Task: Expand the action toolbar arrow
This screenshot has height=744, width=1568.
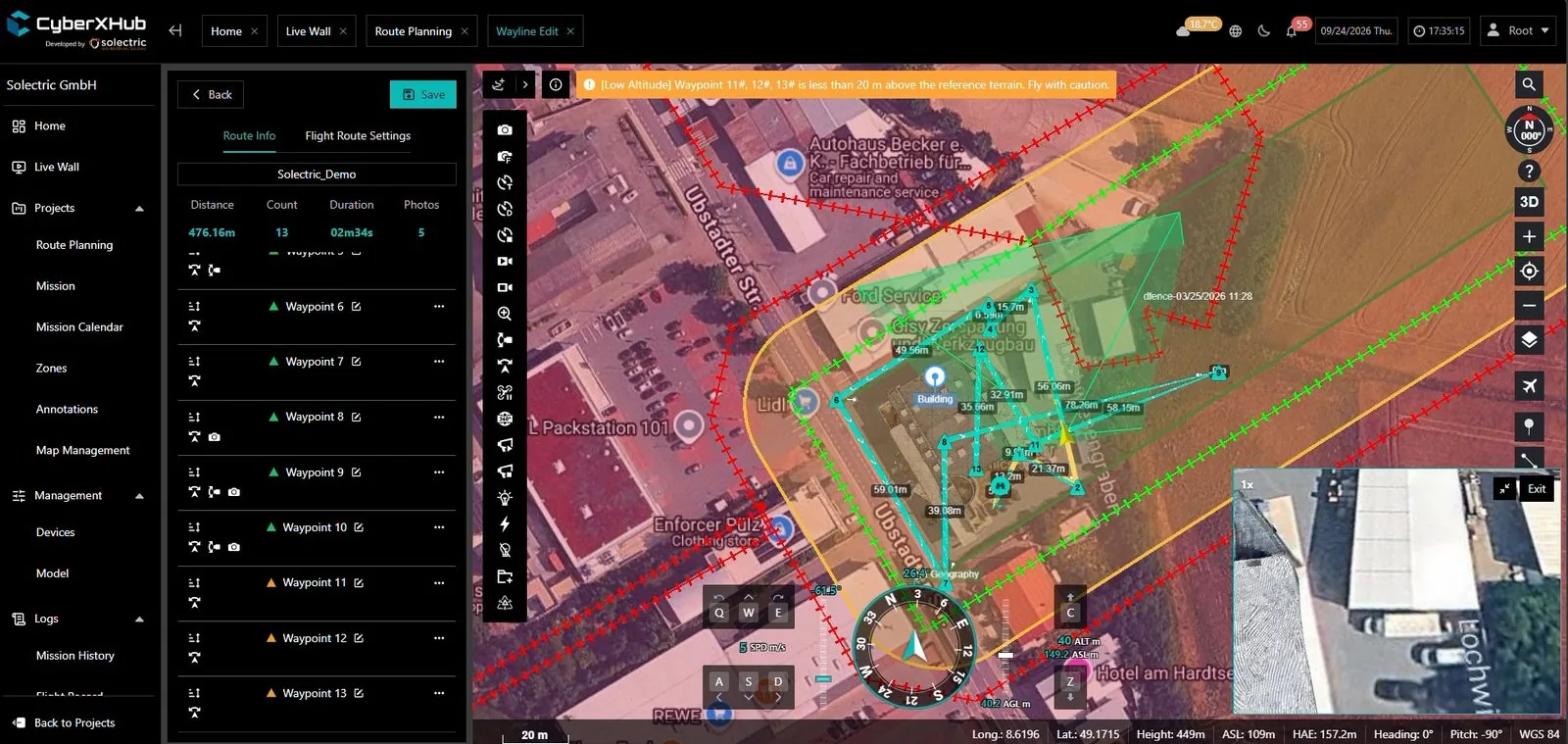Action: tap(525, 85)
